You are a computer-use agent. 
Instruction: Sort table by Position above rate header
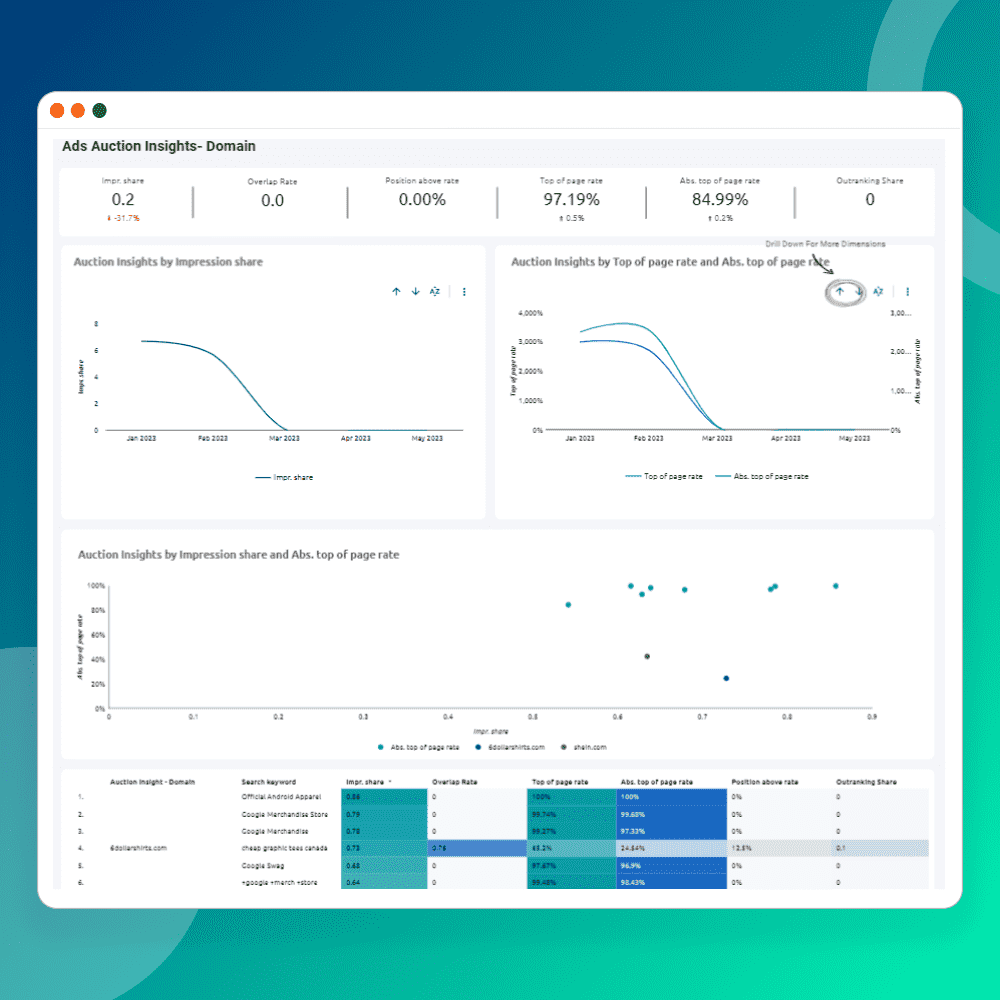tap(765, 782)
